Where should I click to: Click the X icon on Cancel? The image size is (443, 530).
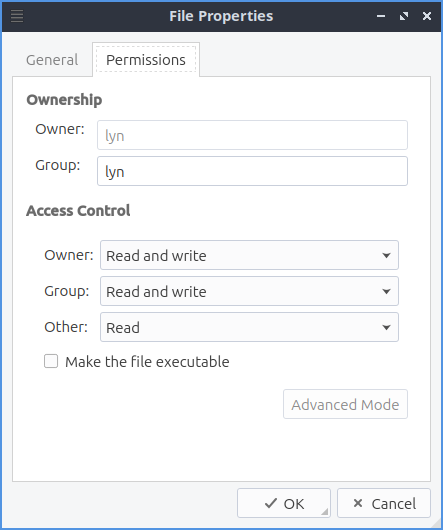(x=358, y=503)
